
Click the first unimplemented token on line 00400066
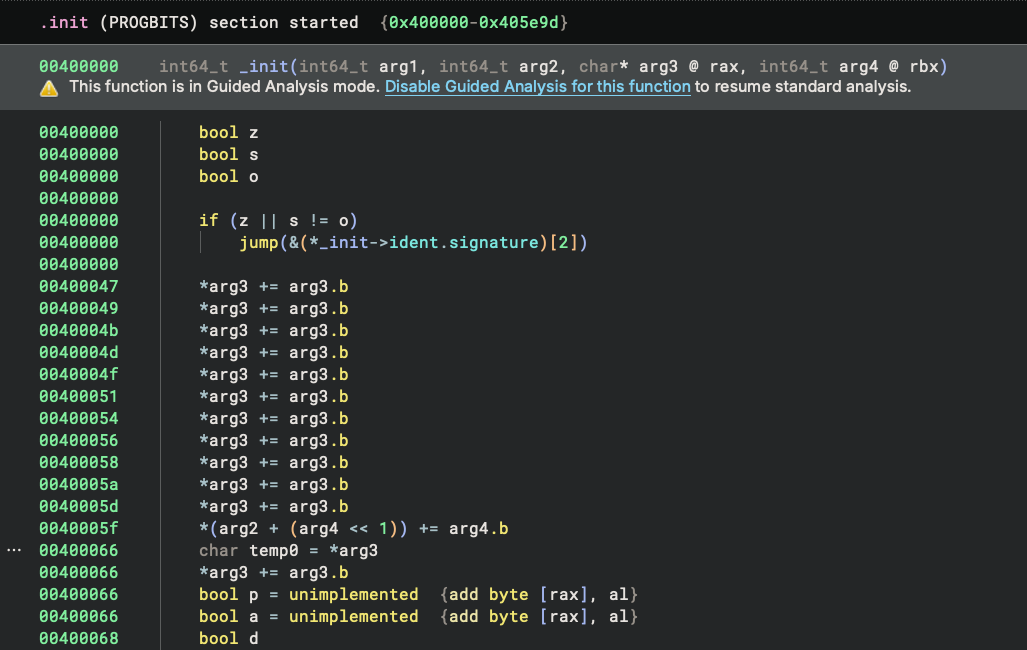tap(353, 594)
